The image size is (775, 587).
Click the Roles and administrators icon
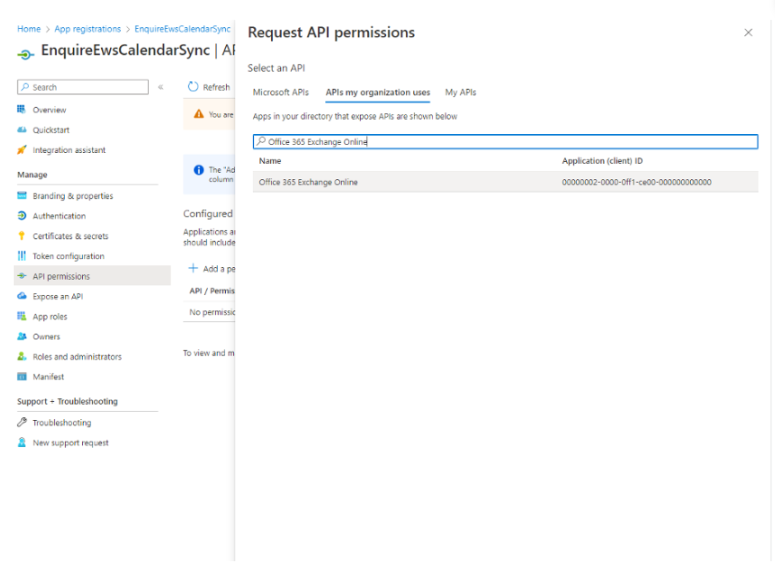pyautogui.click(x=22, y=356)
